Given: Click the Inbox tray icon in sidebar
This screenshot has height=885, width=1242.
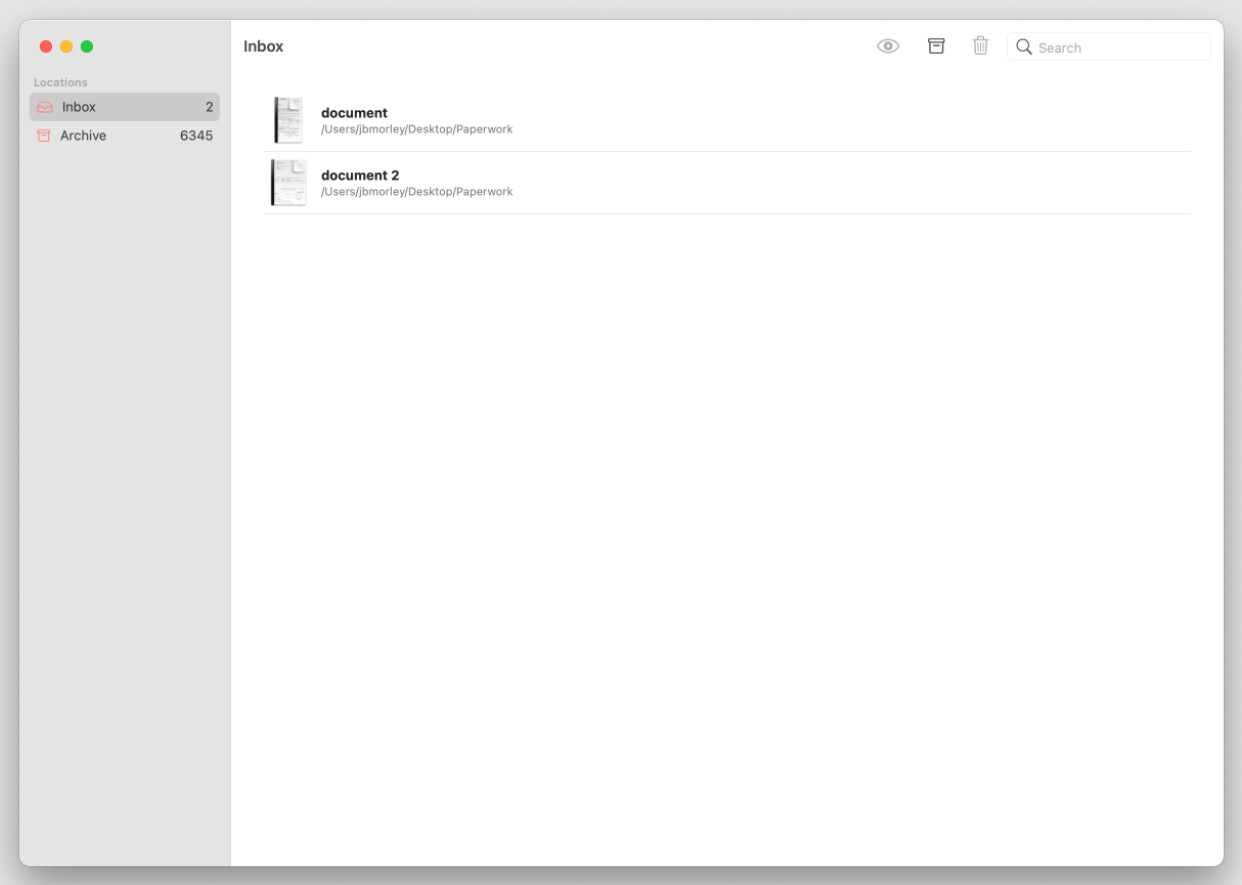Looking at the screenshot, I should 45,107.
